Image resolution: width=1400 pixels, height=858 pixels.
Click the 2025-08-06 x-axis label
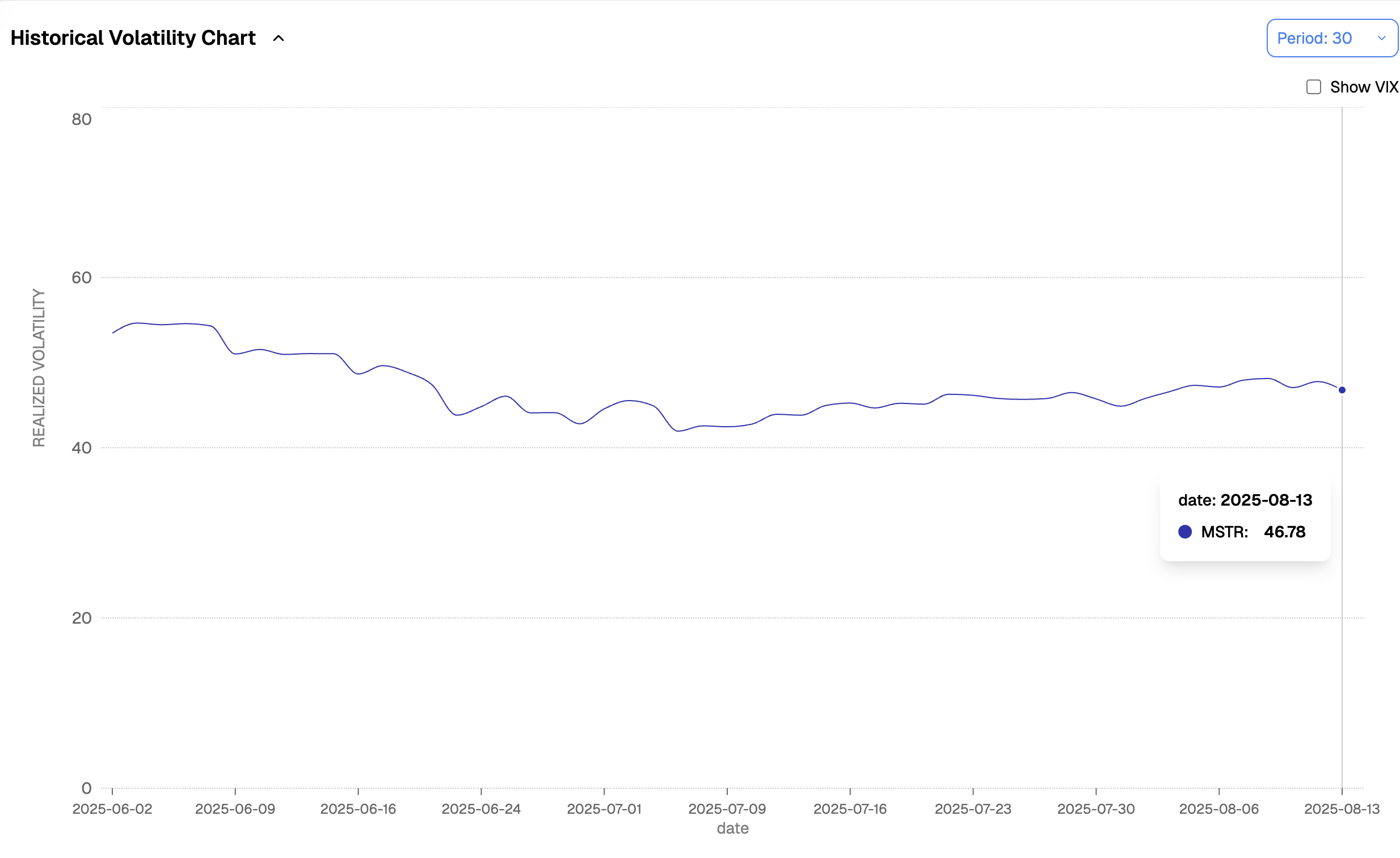pos(1218,809)
